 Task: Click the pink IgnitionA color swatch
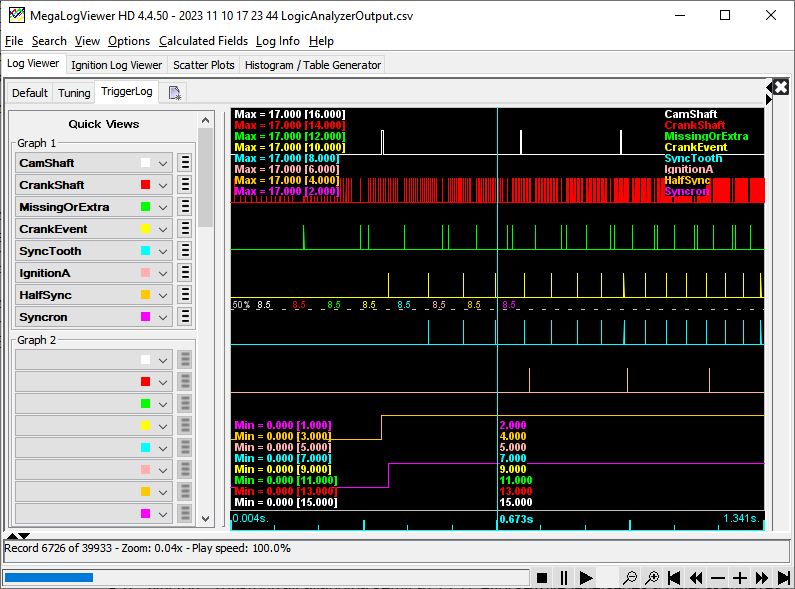[146, 273]
